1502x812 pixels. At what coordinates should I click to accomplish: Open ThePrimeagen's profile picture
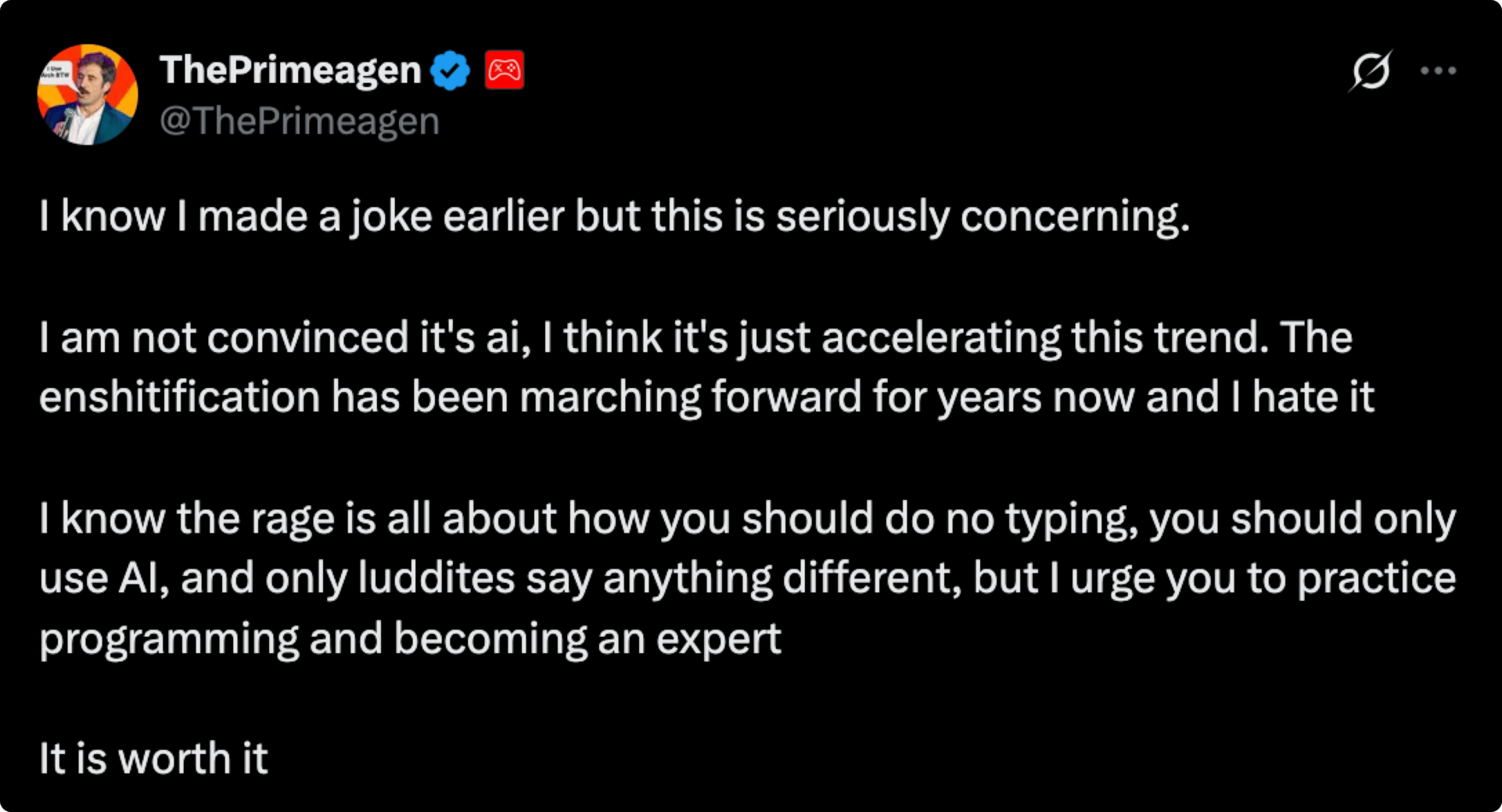88,95
